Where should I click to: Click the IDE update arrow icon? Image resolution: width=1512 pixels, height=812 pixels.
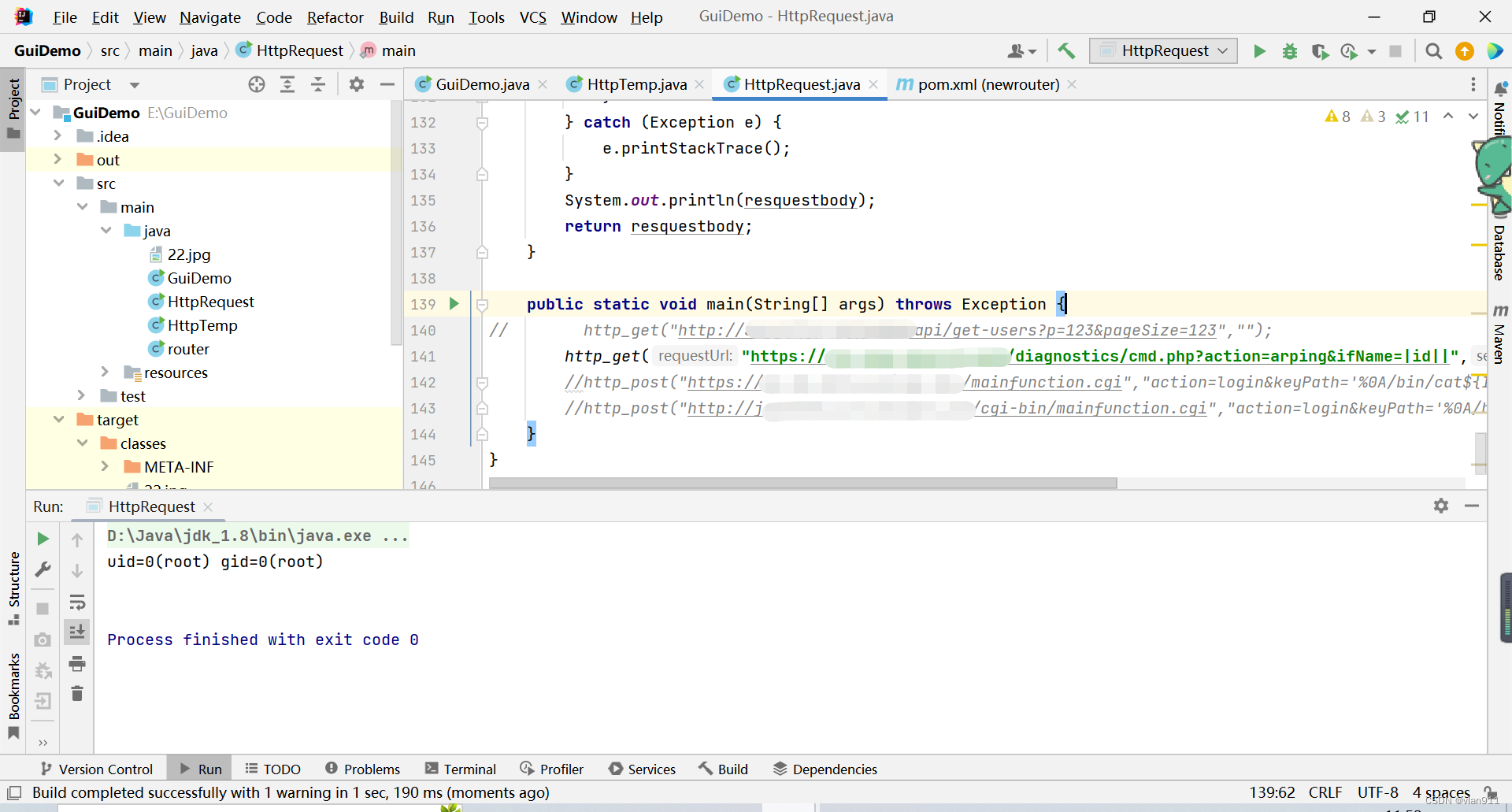[x=1465, y=51]
